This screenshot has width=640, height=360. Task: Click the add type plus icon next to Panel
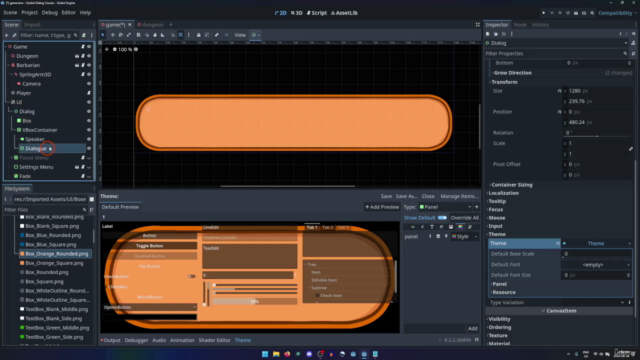point(476,207)
